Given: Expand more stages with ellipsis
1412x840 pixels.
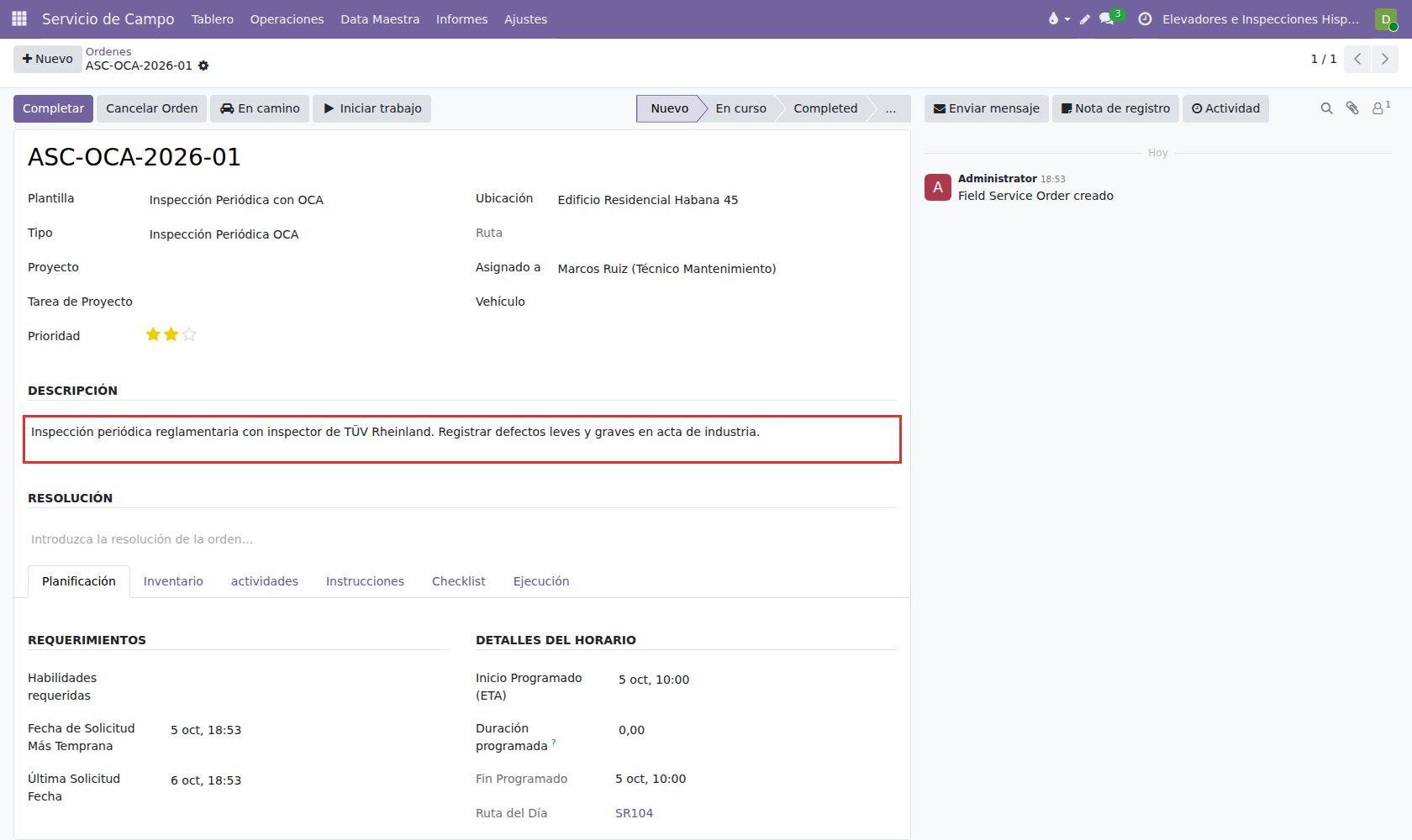Looking at the screenshot, I should pyautogui.click(x=890, y=108).
